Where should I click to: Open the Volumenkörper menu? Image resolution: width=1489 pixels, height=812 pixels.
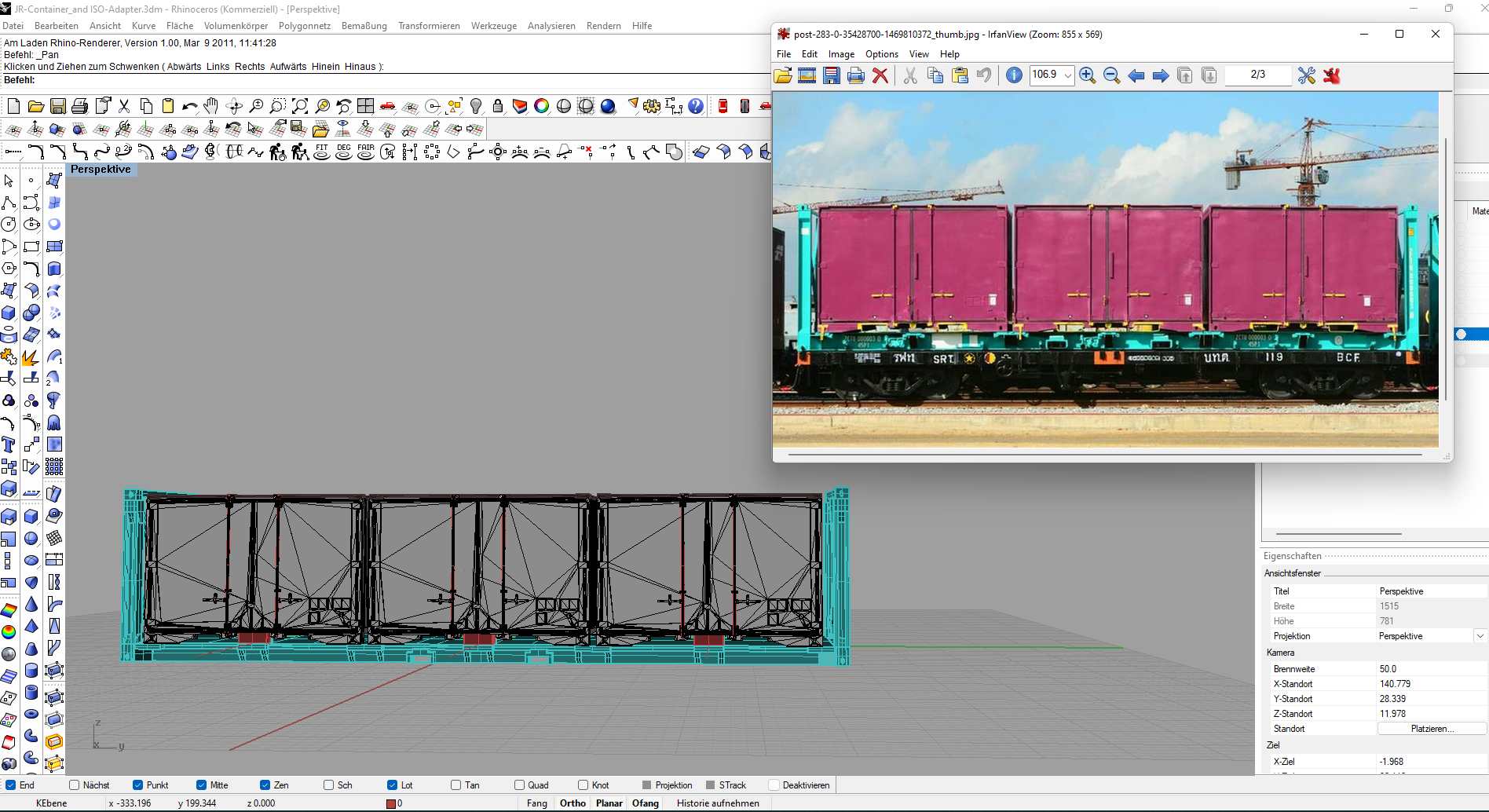click(236, 26)
